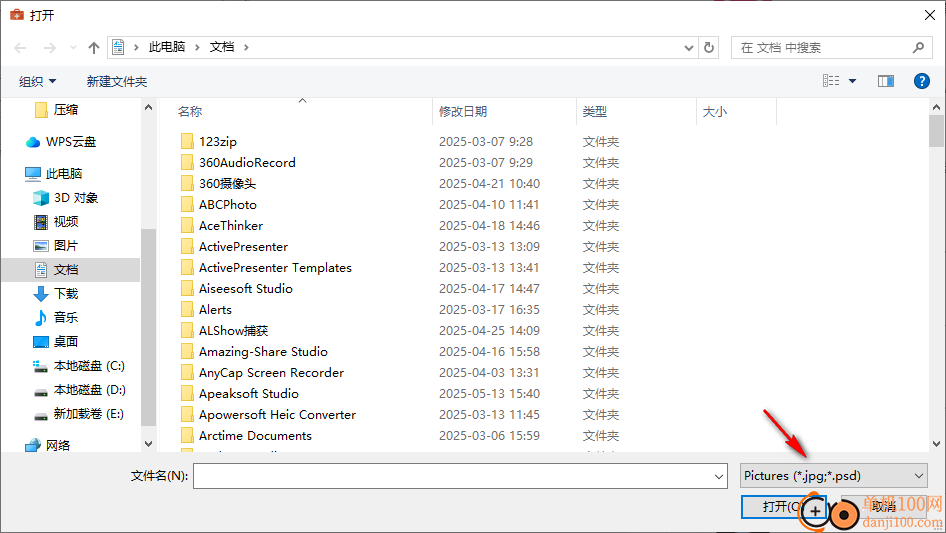
Task: Click sidebar scroll down arrow
Action: [148, 444]
